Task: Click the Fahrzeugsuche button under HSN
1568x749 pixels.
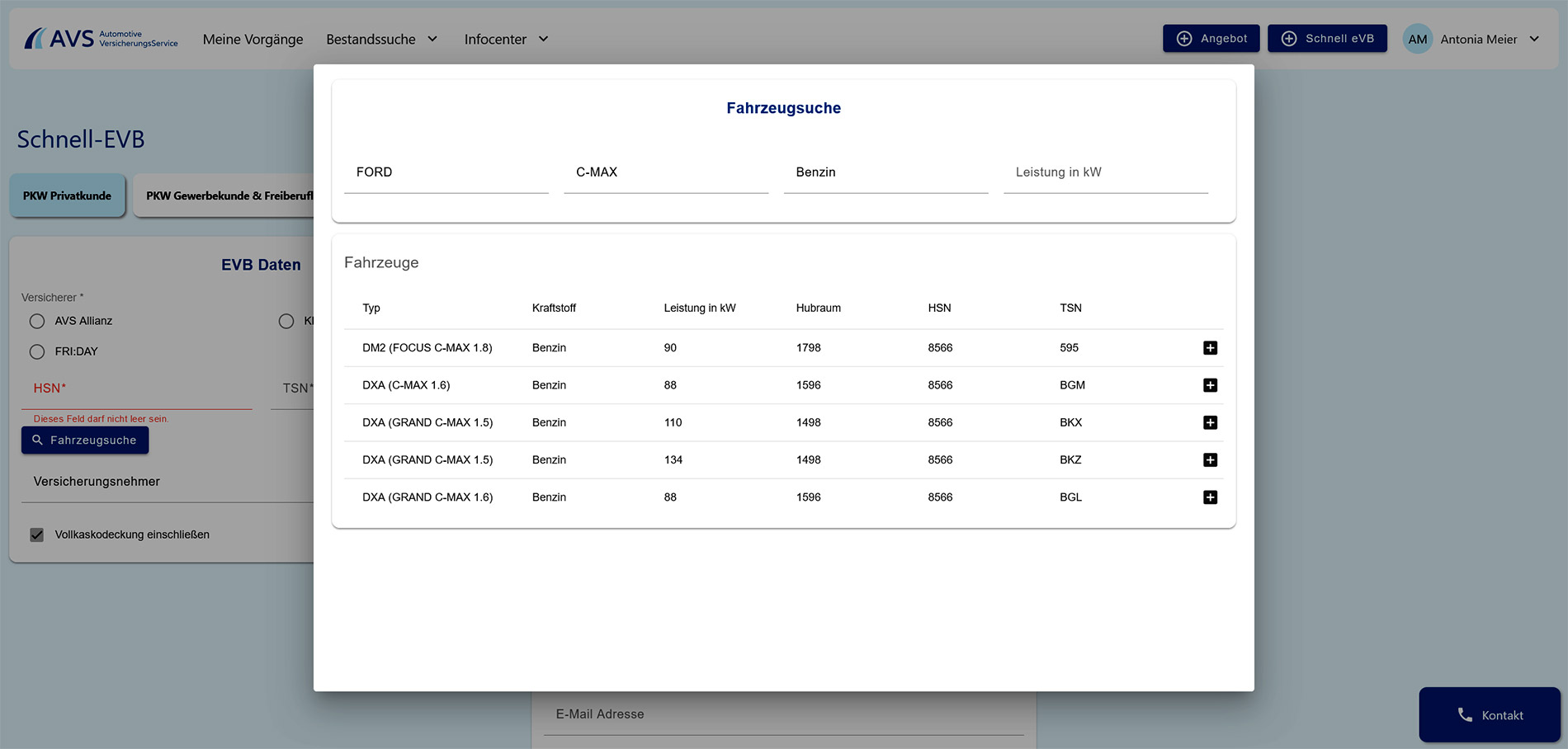Action: point(85,440)
